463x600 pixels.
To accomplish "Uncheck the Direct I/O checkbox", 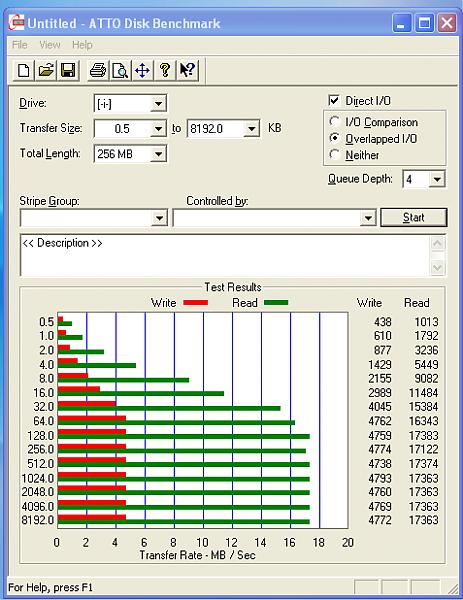I will click(334, 101).
